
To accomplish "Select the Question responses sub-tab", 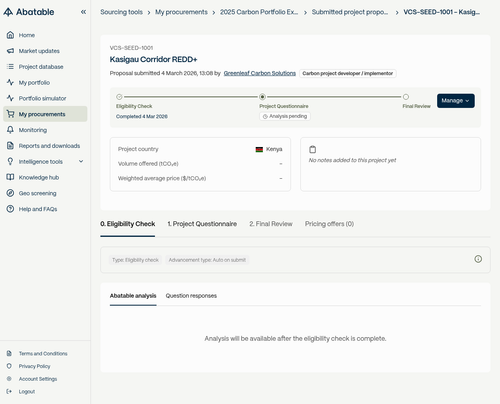I will 191,296.
